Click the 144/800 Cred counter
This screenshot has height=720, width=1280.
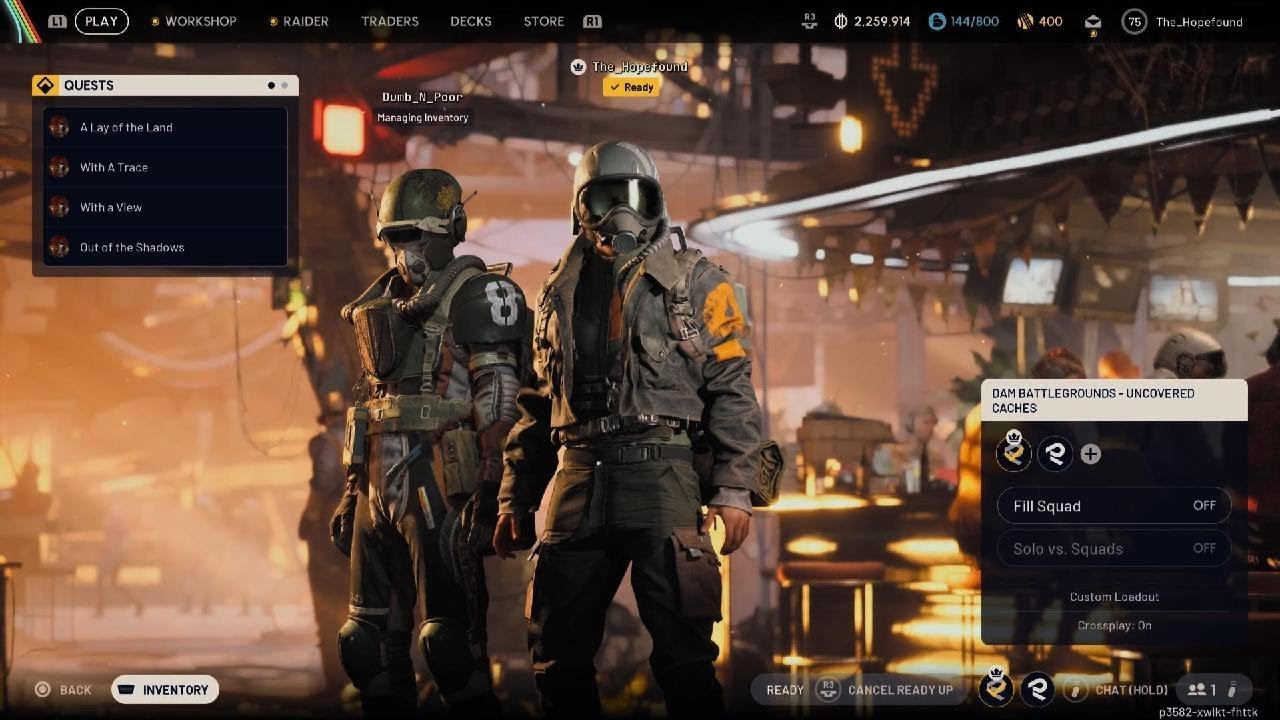(x=974, y=21)
